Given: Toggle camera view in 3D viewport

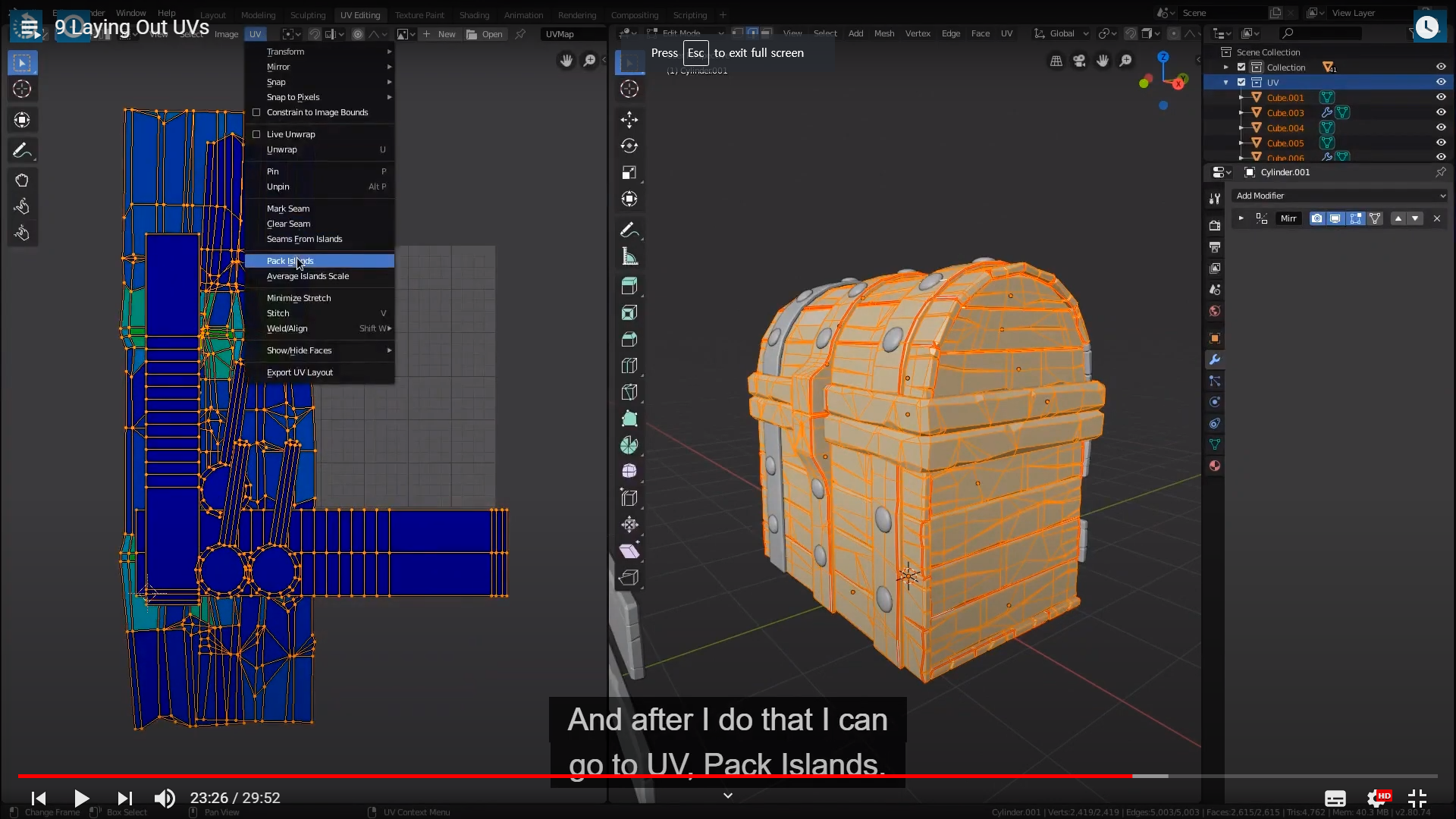Looking at the screenshot, I should (x=1079, y=61).
